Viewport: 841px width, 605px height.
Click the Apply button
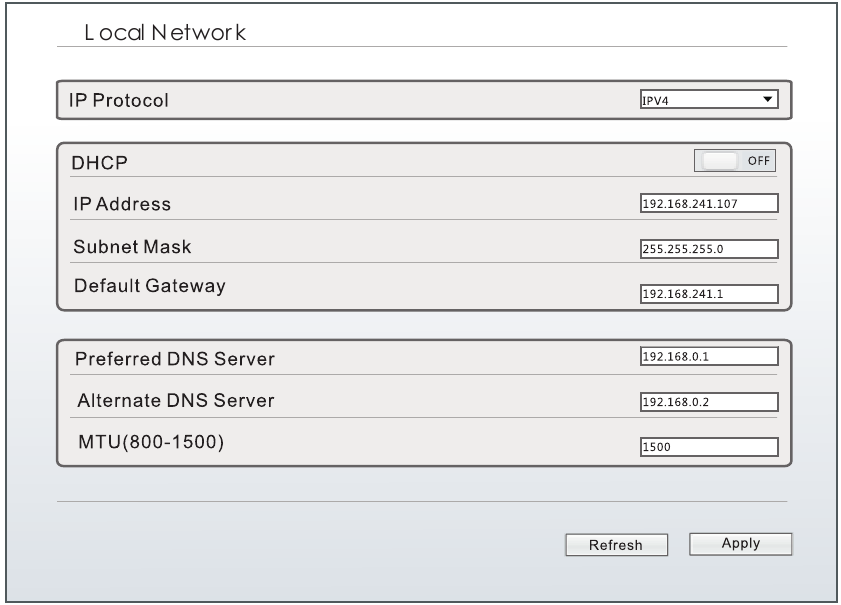click(x=740, y=544)
